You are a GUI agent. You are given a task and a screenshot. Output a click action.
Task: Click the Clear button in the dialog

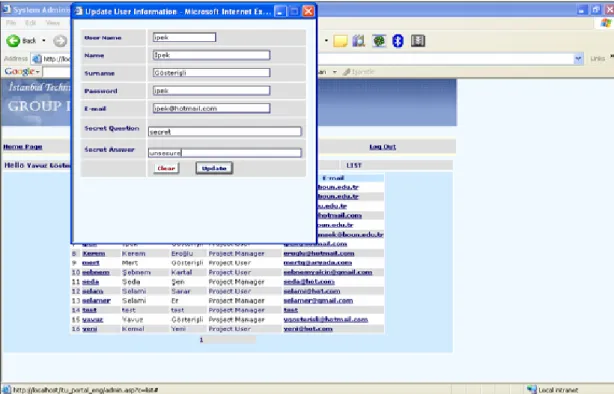[x=166, y=168]
